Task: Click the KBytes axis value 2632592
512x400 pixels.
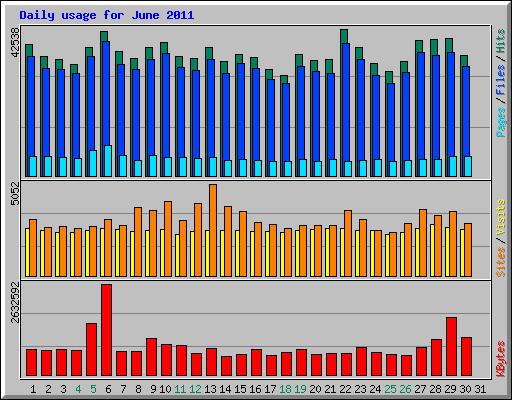Action: pos(15,303)
